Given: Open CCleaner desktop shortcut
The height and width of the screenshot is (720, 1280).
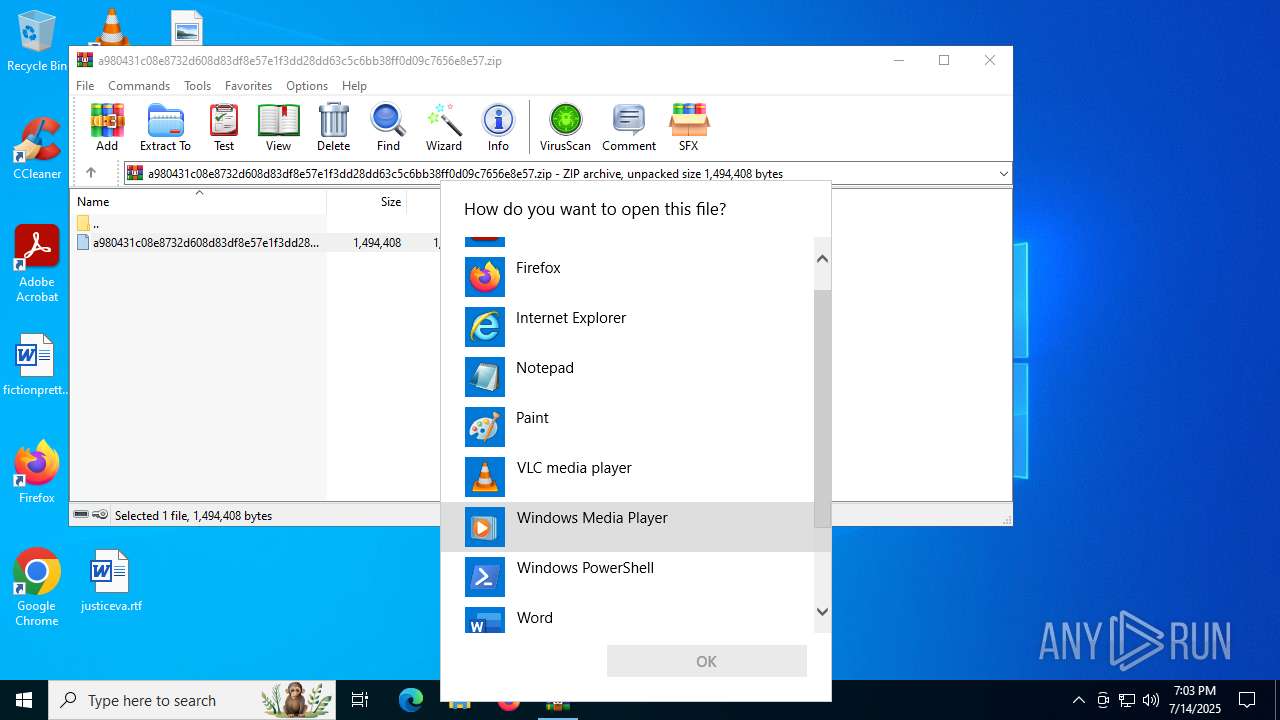Looking at the screenshot, I should pos(37,148).
